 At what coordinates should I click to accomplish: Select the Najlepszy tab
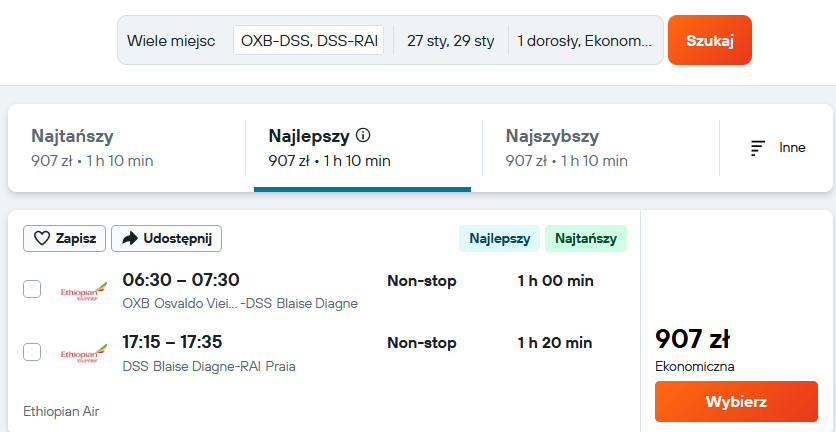(x=364, y=148)
